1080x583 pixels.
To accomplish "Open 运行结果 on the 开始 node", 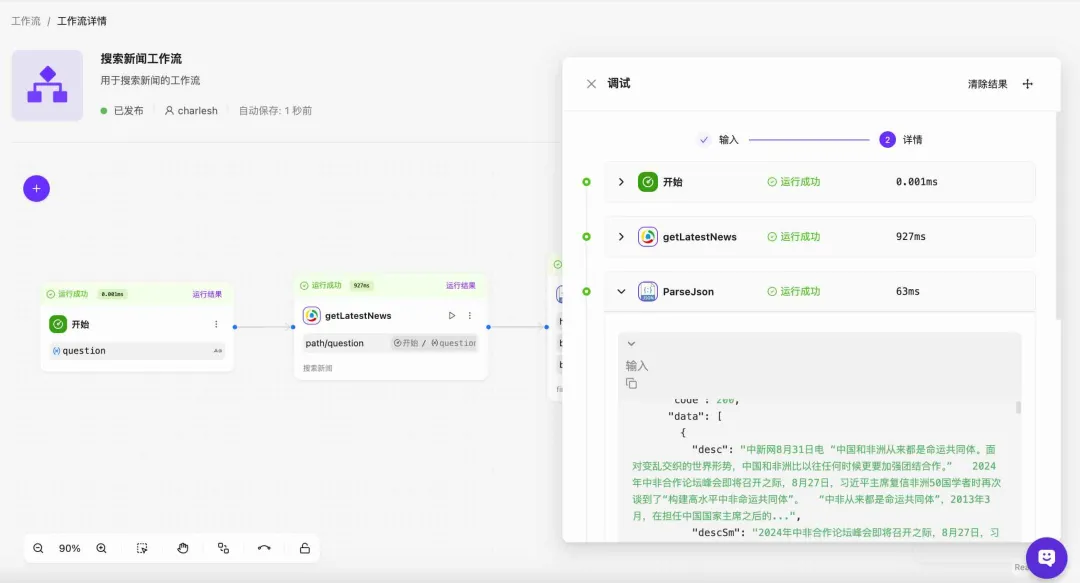I will point(207,294).
